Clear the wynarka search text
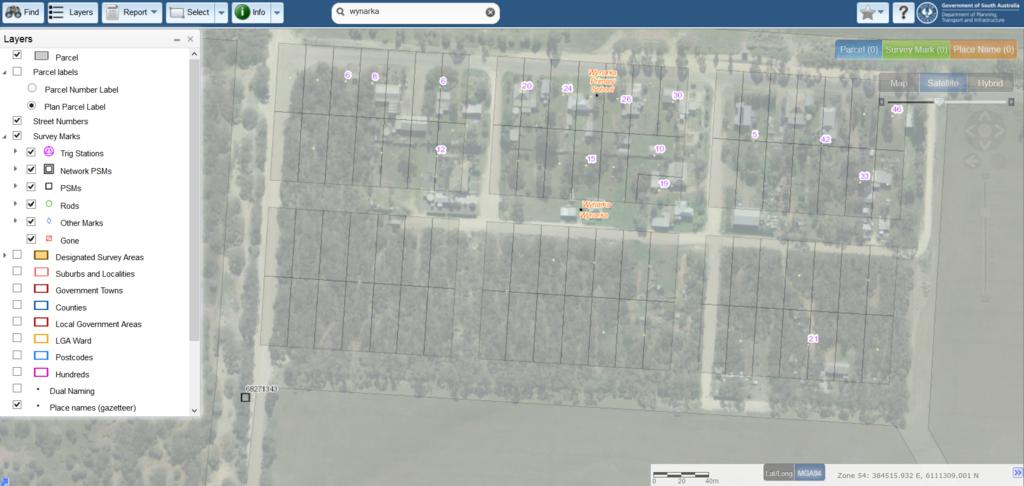Image resolution: width=1024 pixels, height=486 pixels. point(490,13)
